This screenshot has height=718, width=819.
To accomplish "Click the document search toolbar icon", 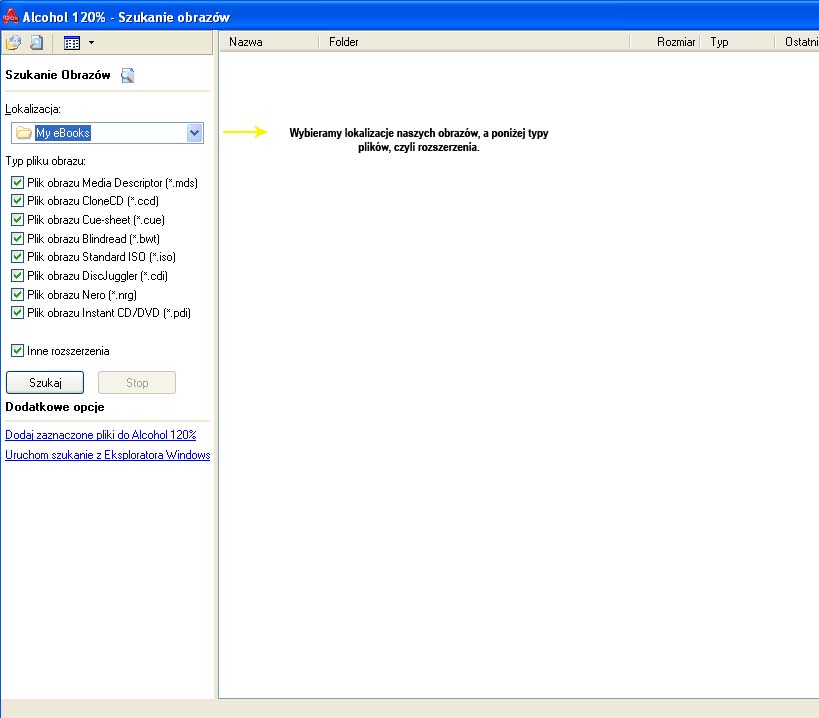I will [37, 42].
